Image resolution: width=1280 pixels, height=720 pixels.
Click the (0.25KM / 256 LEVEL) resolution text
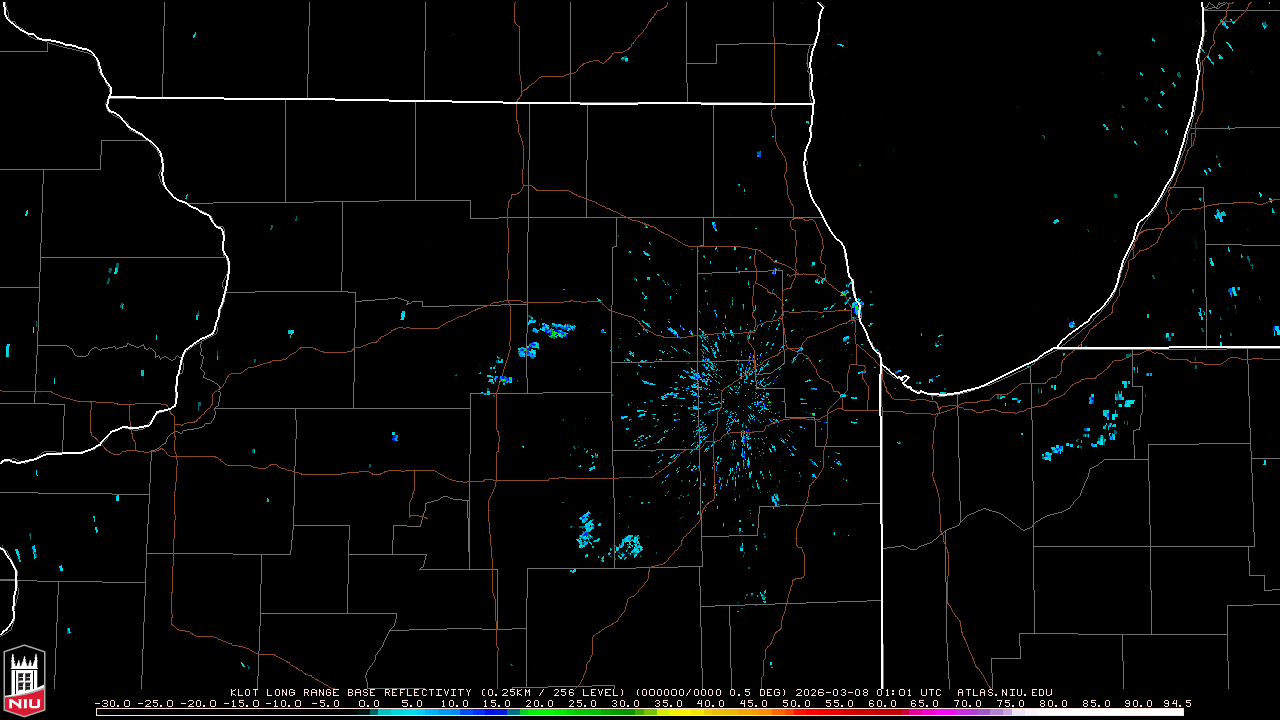pyautogui.click(x=553, y=692)
